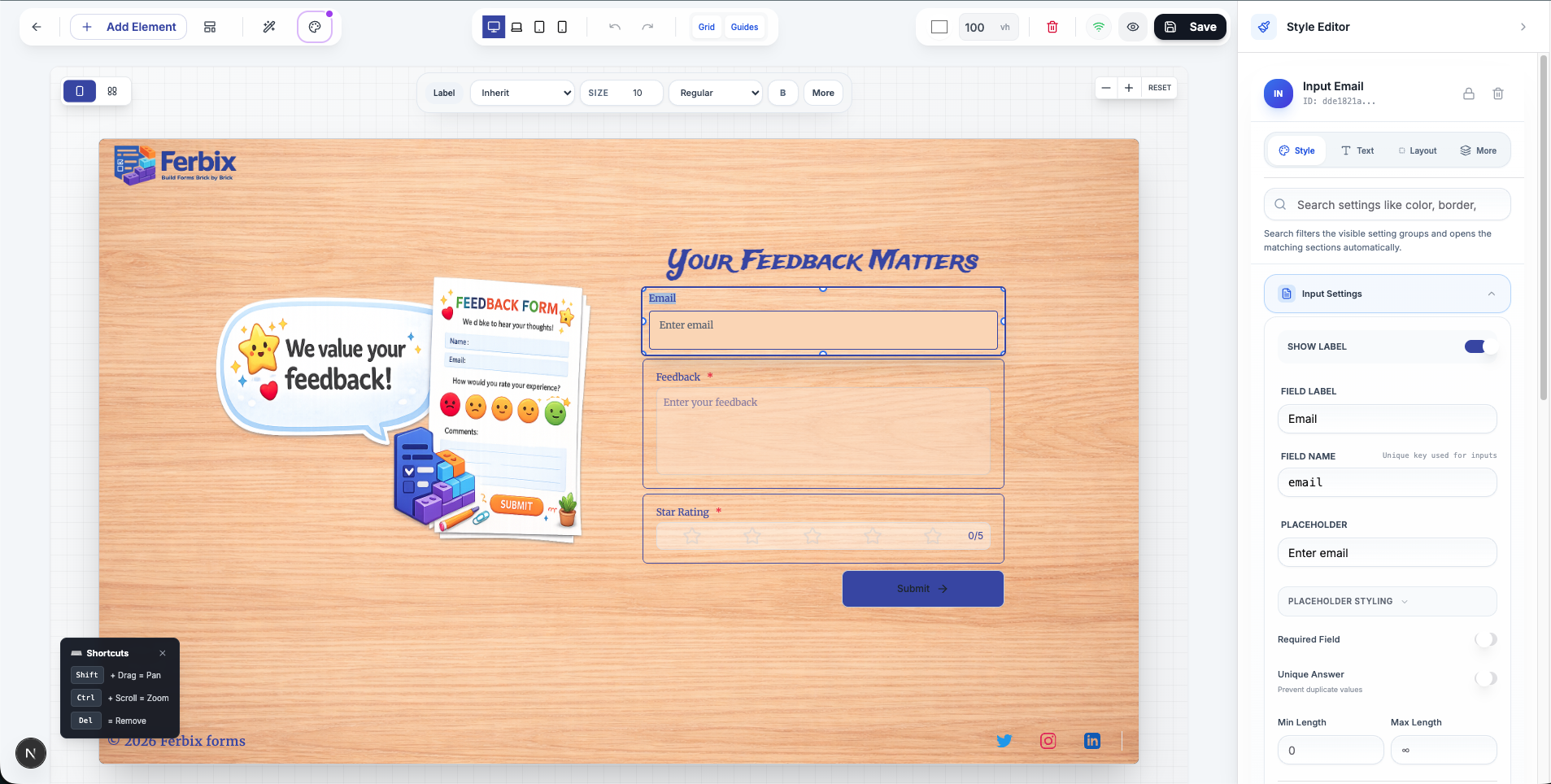Click the Max Length input
This screenshot has height=784, width=1551.
click(1444, 750)
